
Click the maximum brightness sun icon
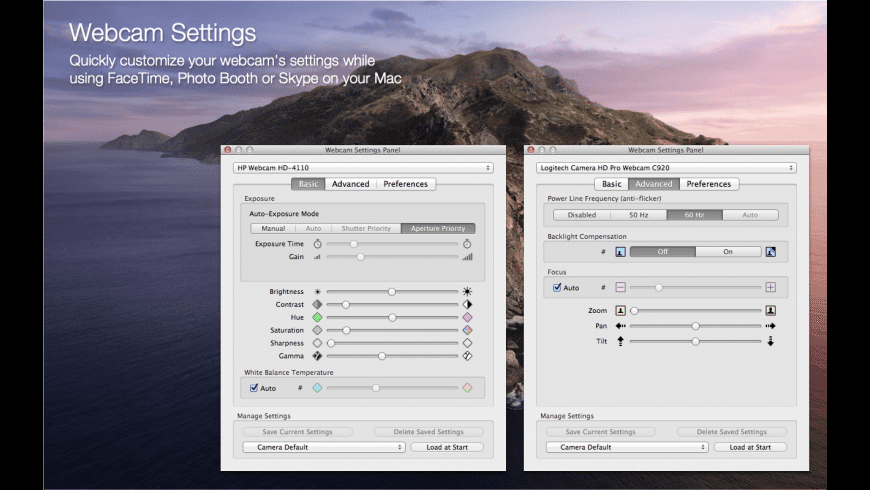467,292
